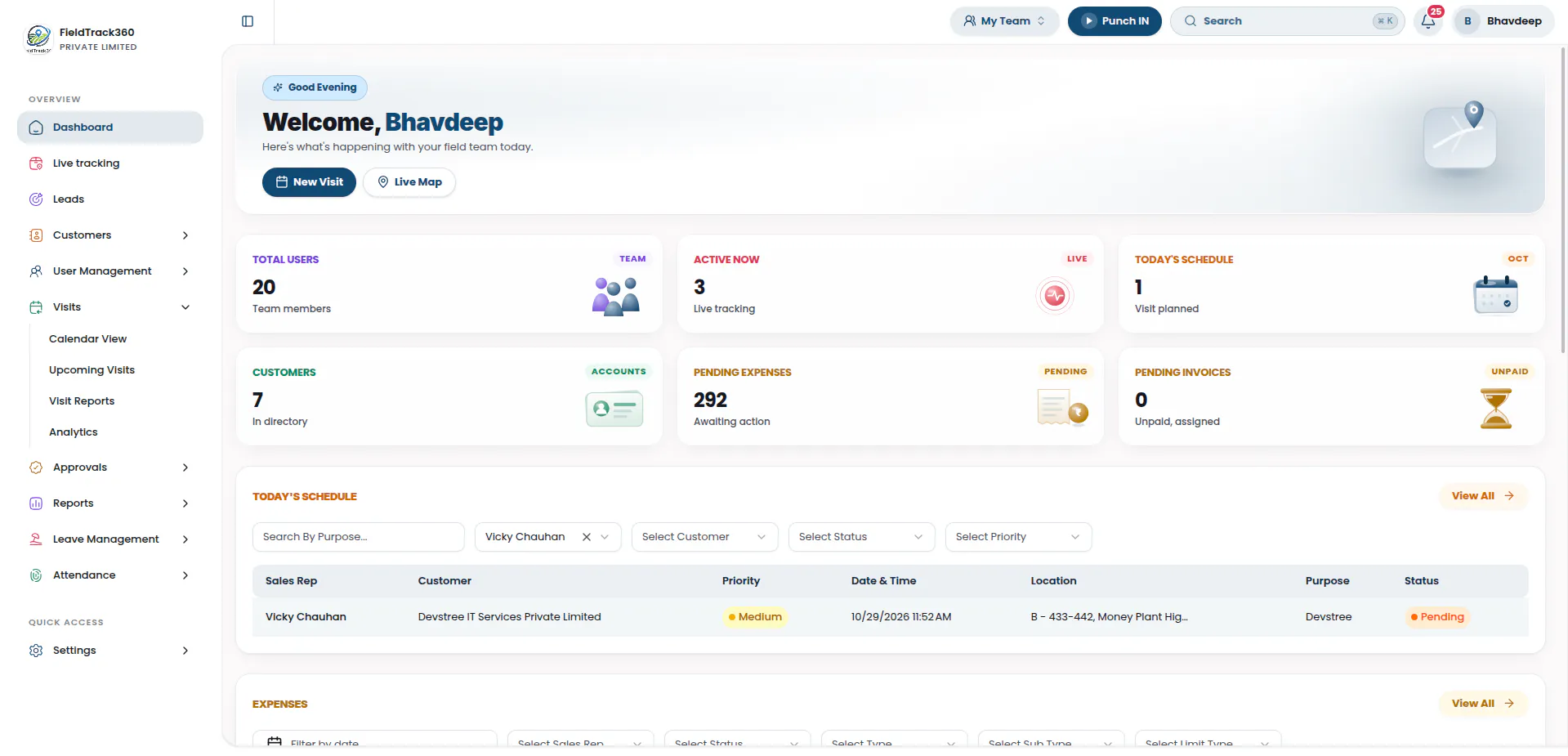1568x756 pixels.
Task: Open the My Team selector
Action: (1004, 21)
